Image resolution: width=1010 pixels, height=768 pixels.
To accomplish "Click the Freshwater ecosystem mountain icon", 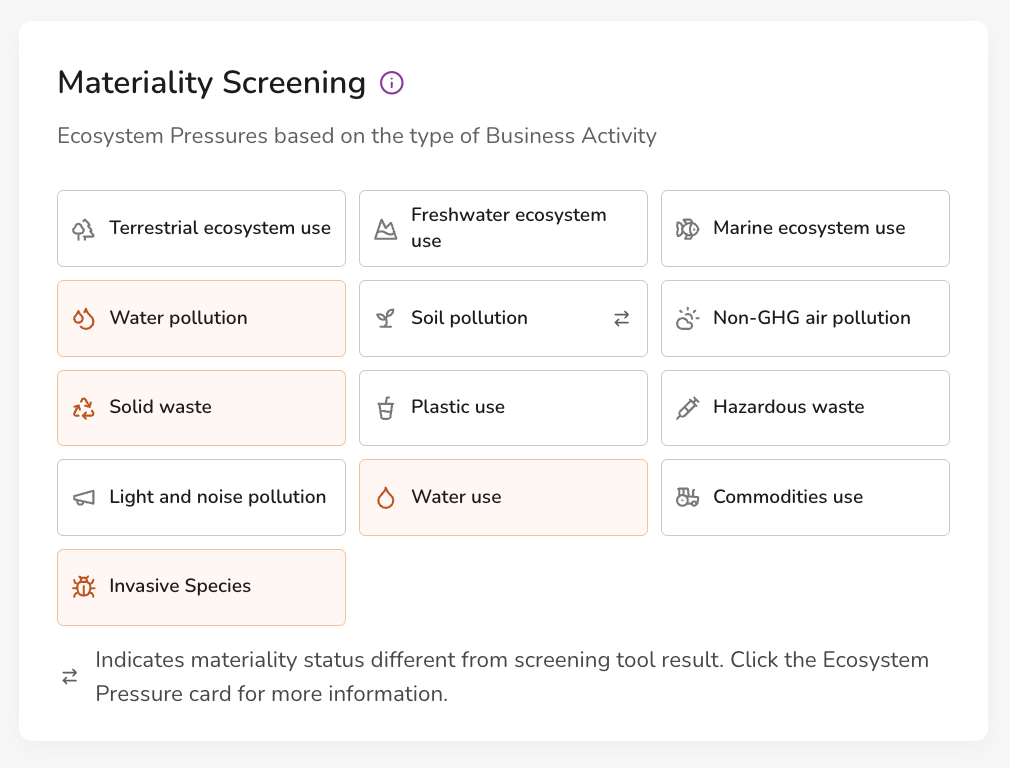I will coord(385,229).
